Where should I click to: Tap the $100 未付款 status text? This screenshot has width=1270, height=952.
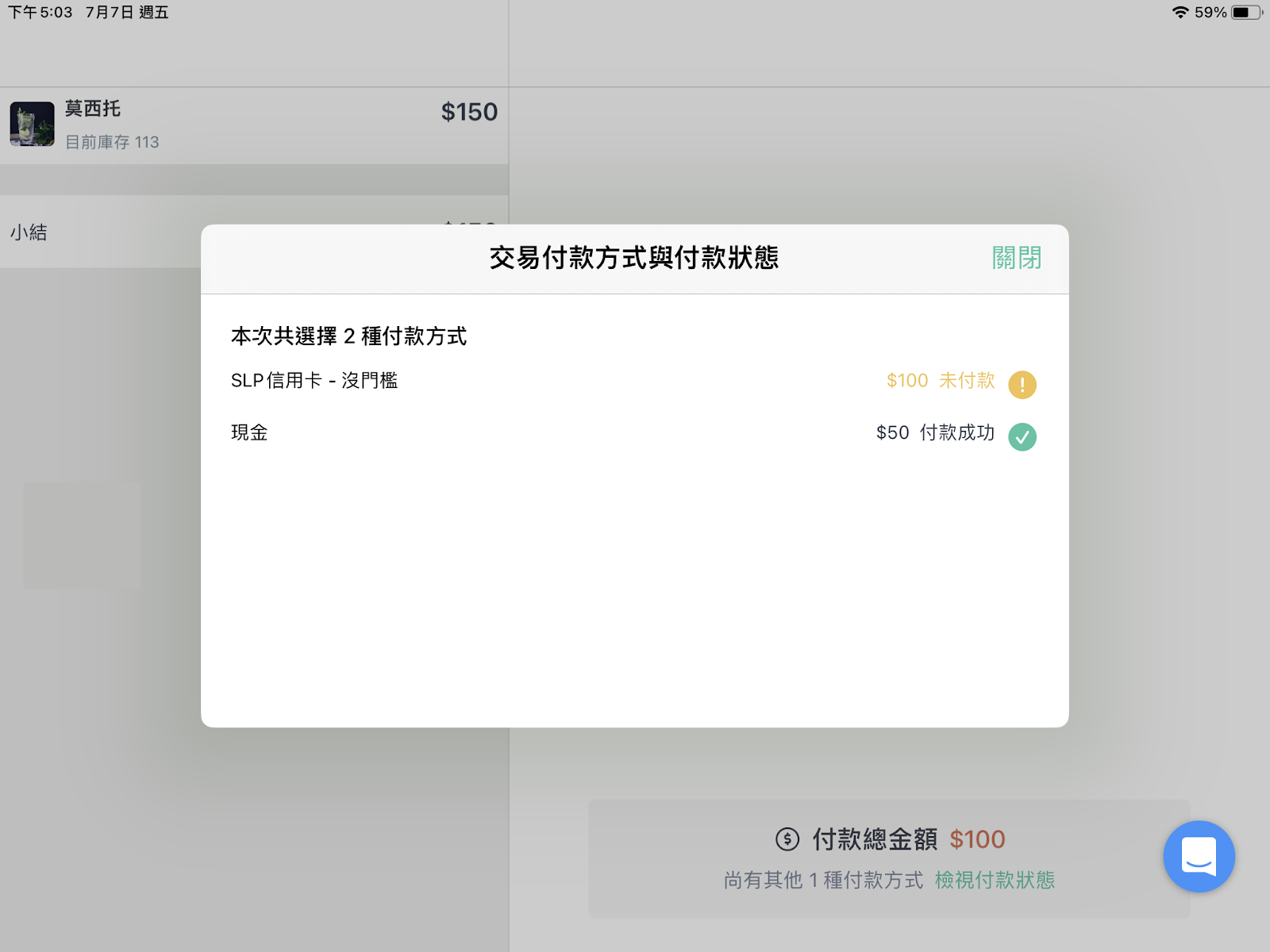click(941, 381)
